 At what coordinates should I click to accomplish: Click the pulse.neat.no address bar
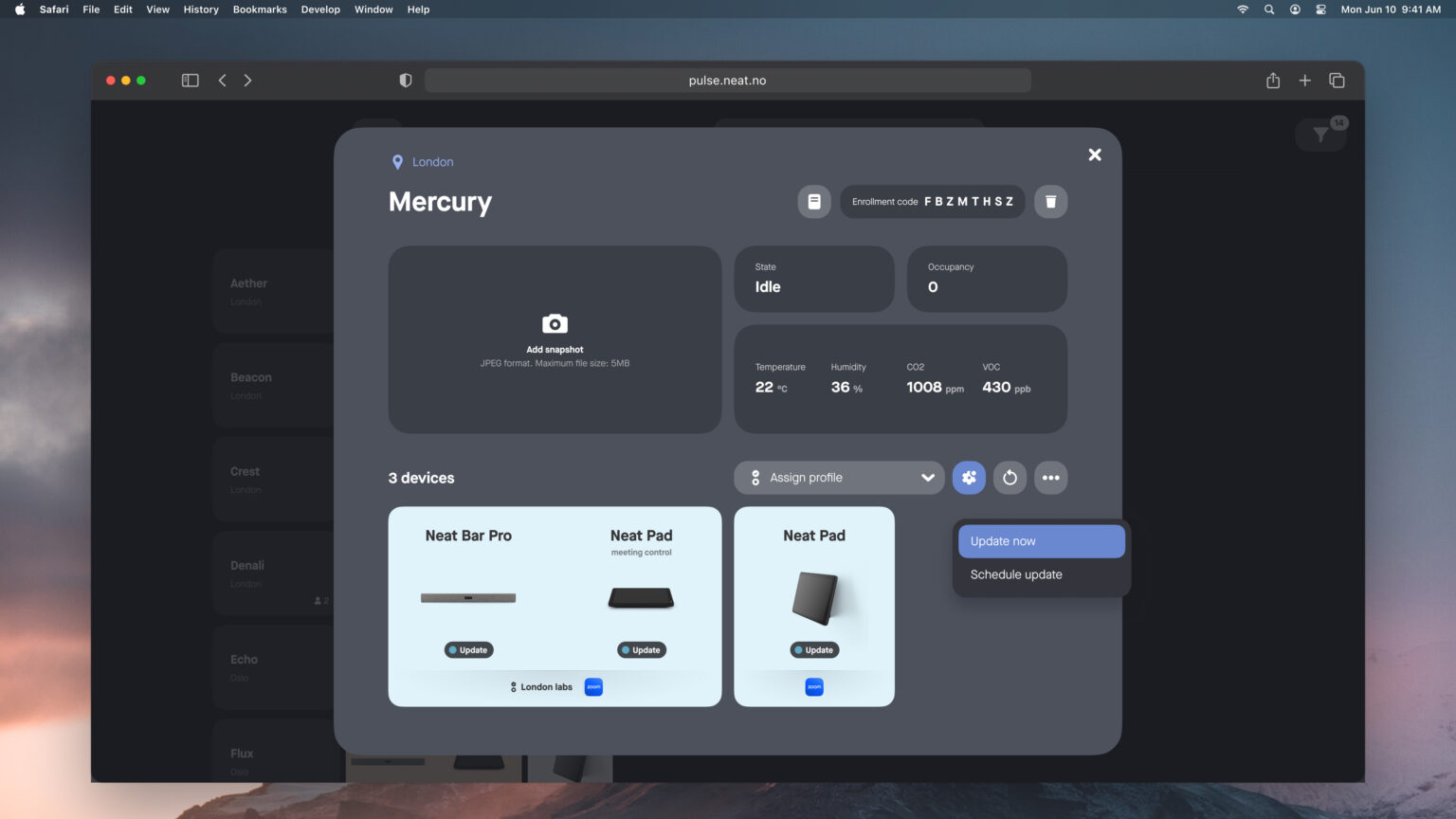click(x=728, y=81)
